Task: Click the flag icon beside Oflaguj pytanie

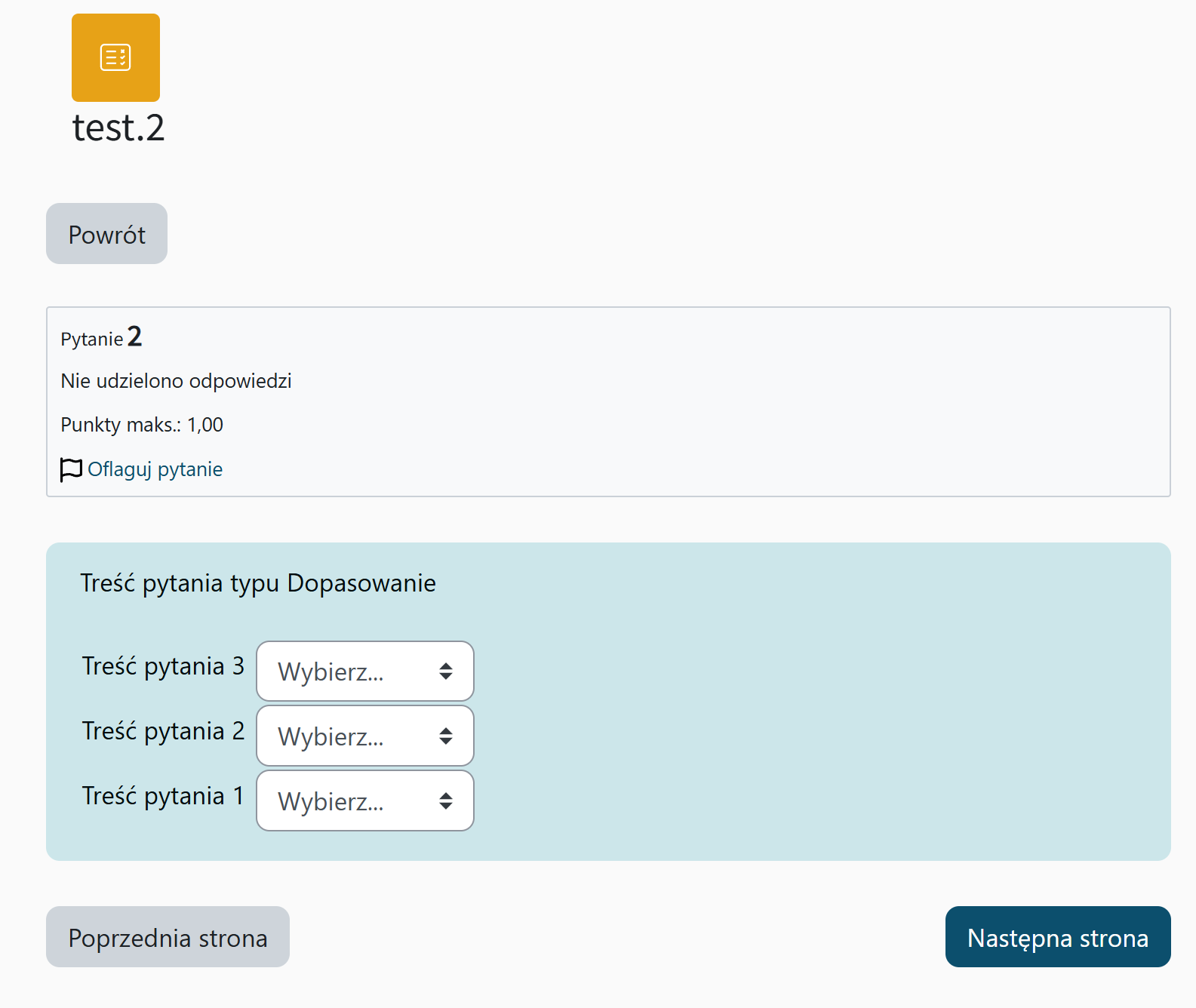Action: 71,469
